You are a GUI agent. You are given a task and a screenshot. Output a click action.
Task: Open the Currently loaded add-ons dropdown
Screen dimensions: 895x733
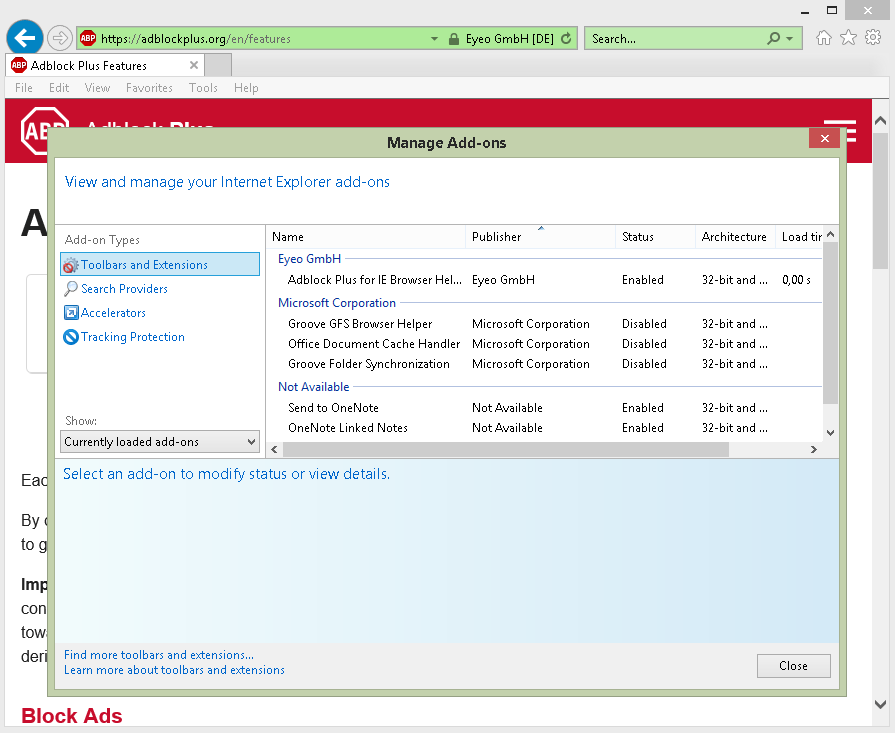(158, 441)
